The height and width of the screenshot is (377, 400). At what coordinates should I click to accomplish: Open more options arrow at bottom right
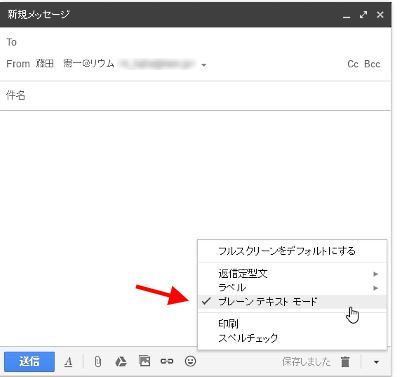376,362
